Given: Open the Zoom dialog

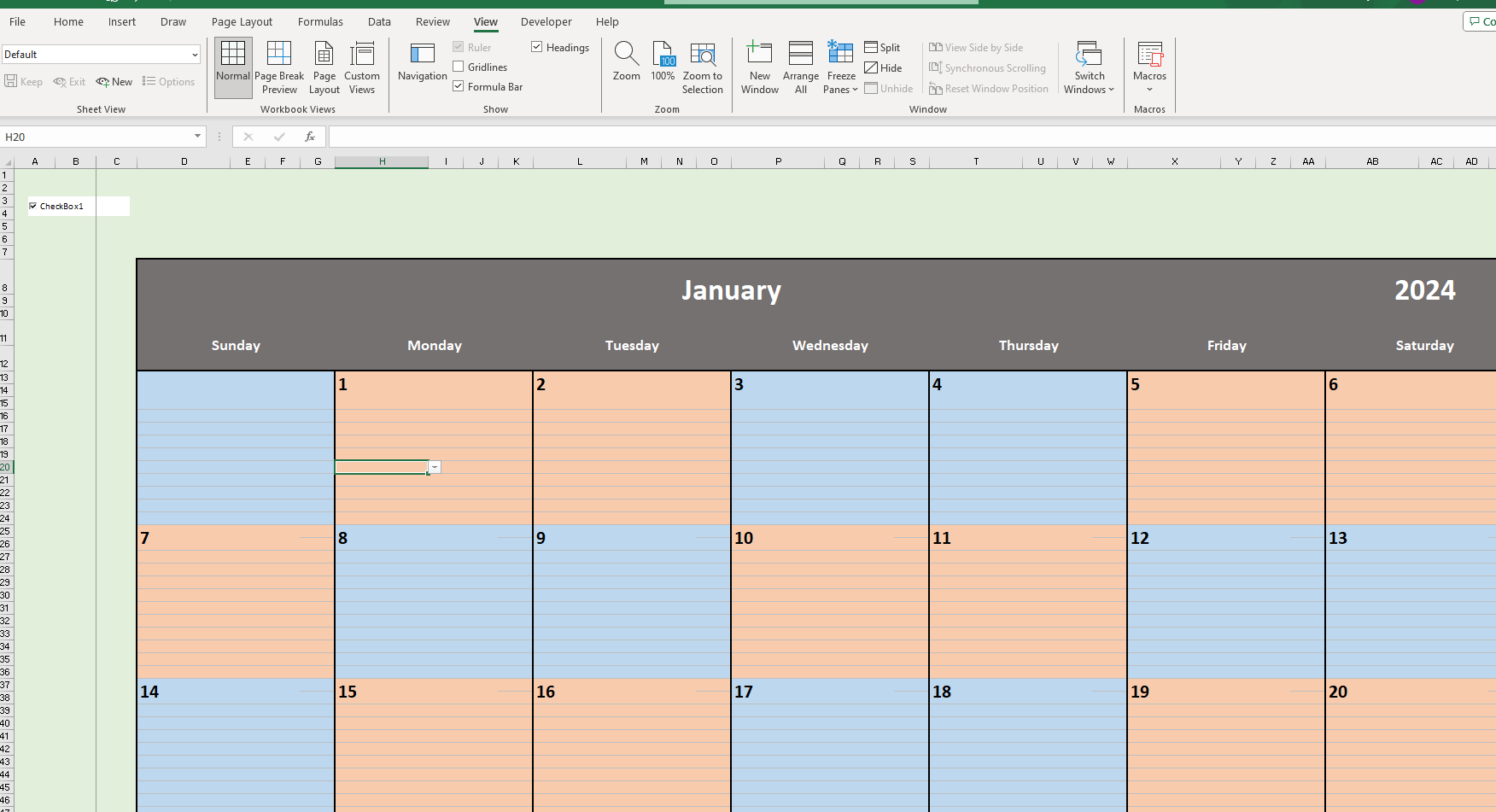Looking at the screenshot, I should point(627,61).
